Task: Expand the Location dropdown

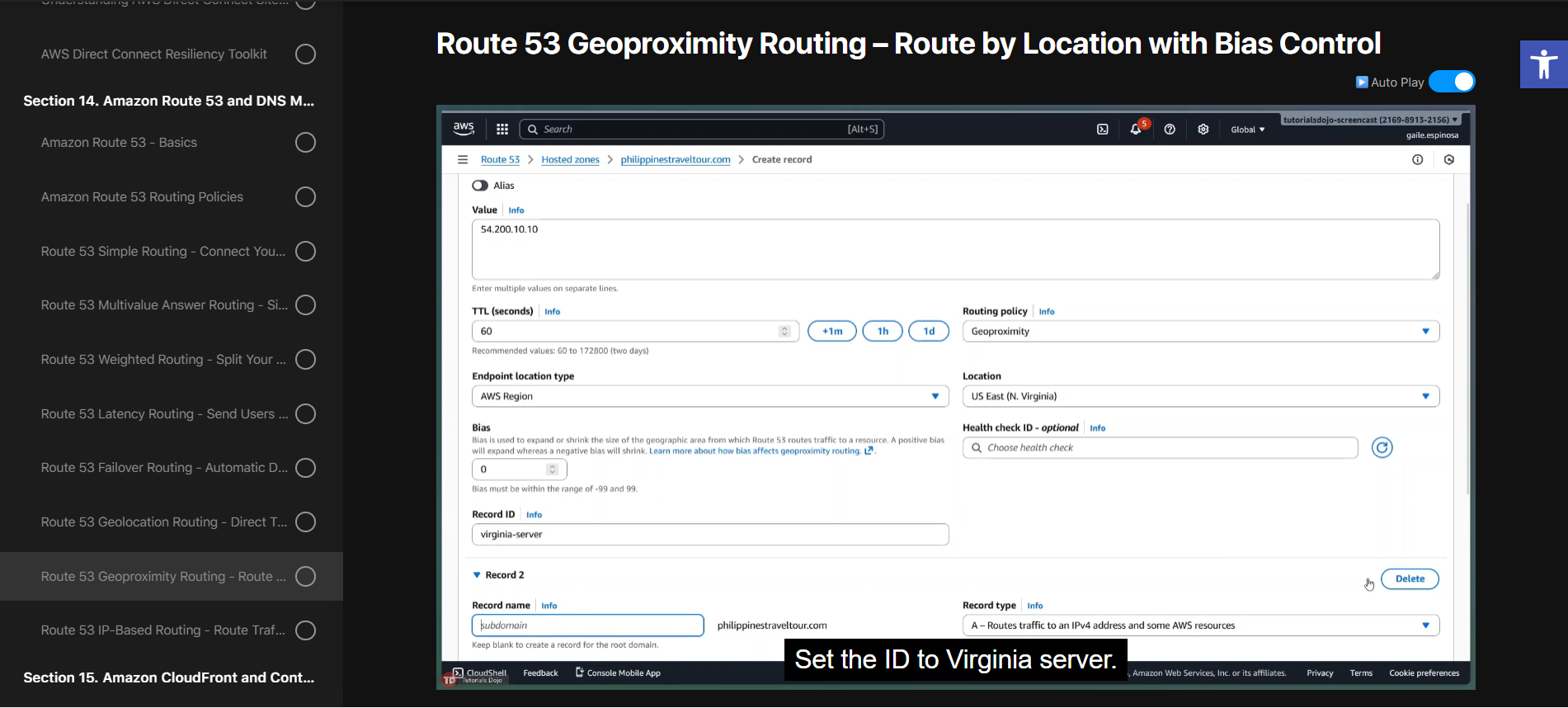Action: tap(1200, 397)
